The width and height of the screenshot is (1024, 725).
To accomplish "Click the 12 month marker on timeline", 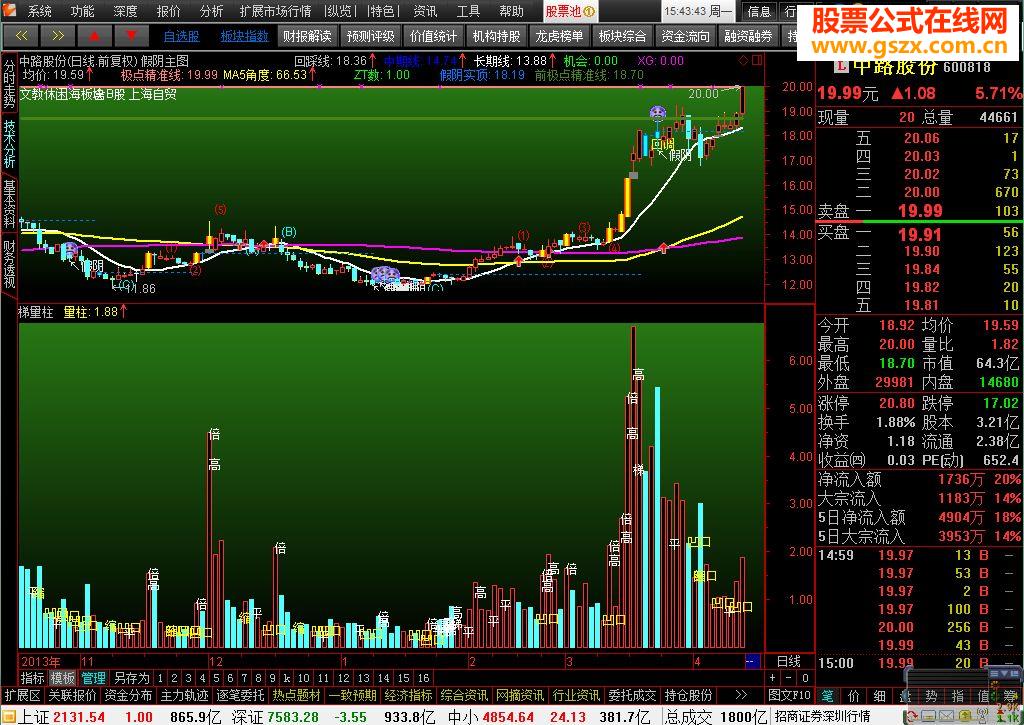I will (216, 662).
